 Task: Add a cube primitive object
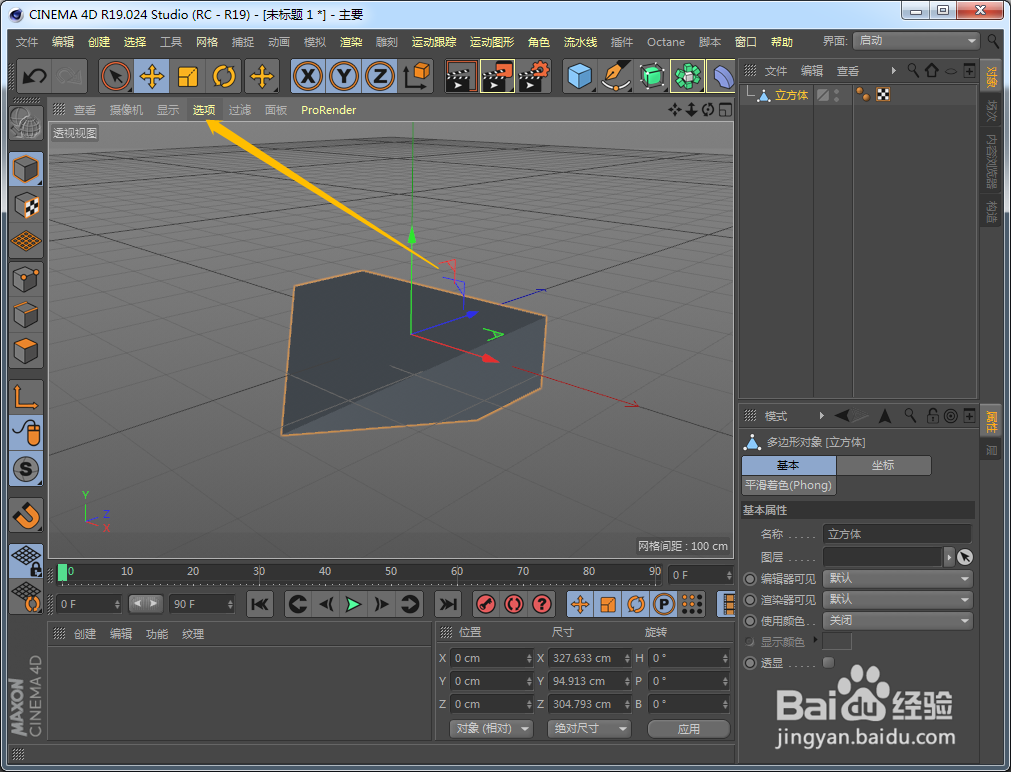click(x=580, y=77)
